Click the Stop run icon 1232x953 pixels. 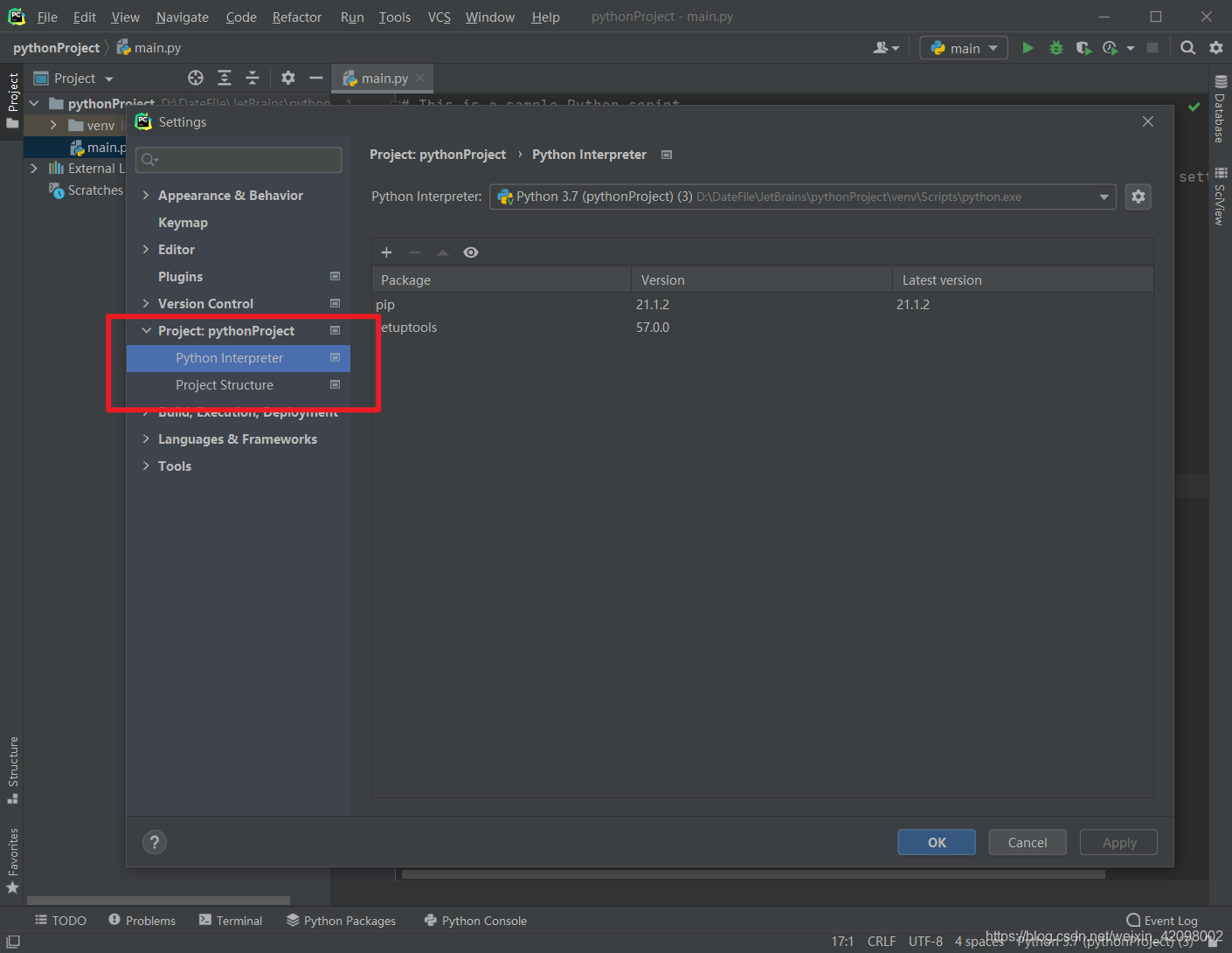pyautogui.click(x=1152, y=48)
